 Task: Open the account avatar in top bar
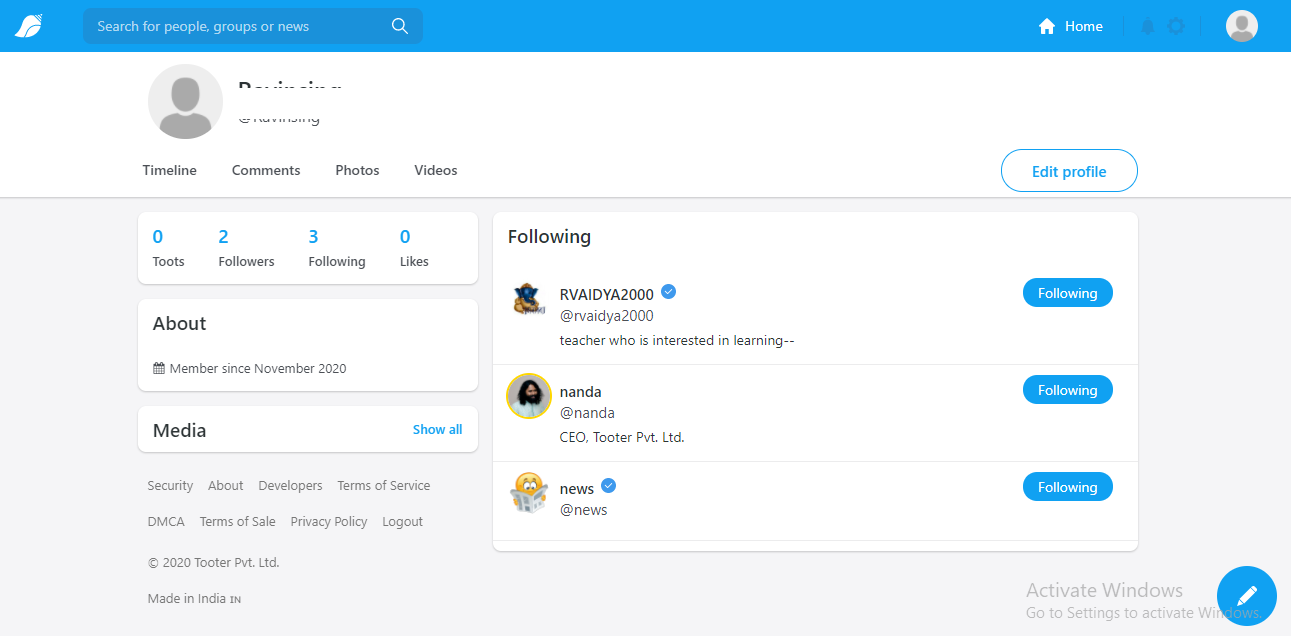[x=1241, y=26]
